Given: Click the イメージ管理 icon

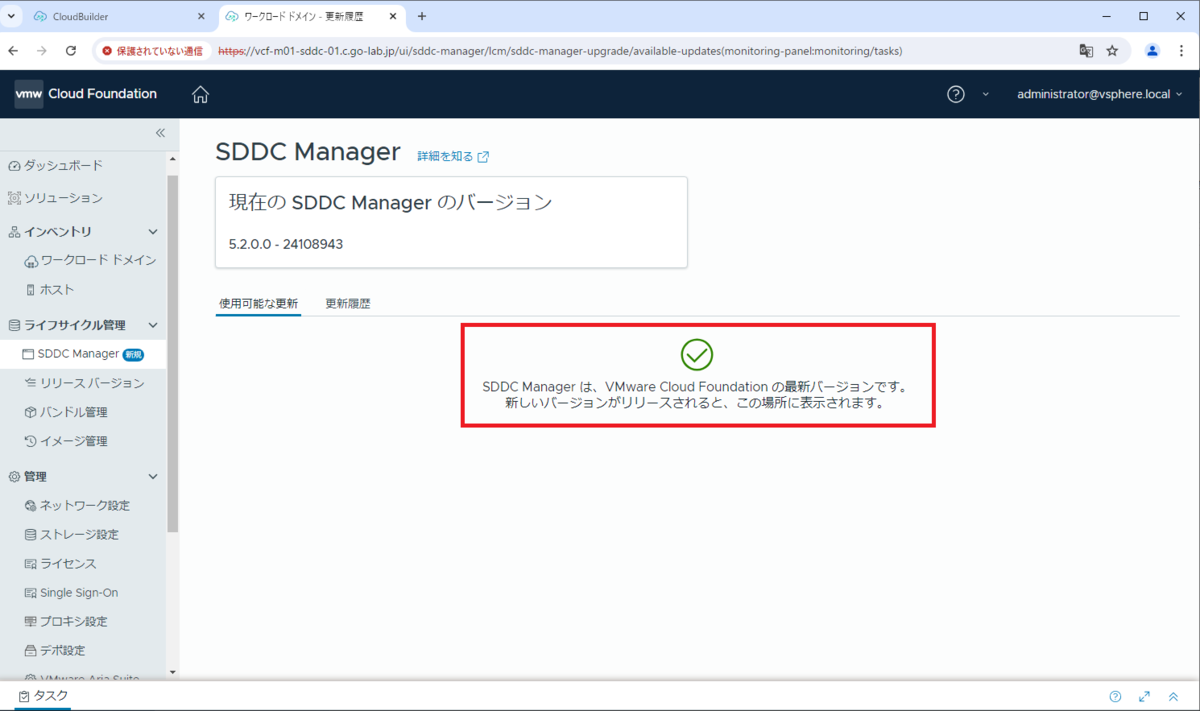Looking at the screenshot, I should pyautogui.click(x=31, y=441).
